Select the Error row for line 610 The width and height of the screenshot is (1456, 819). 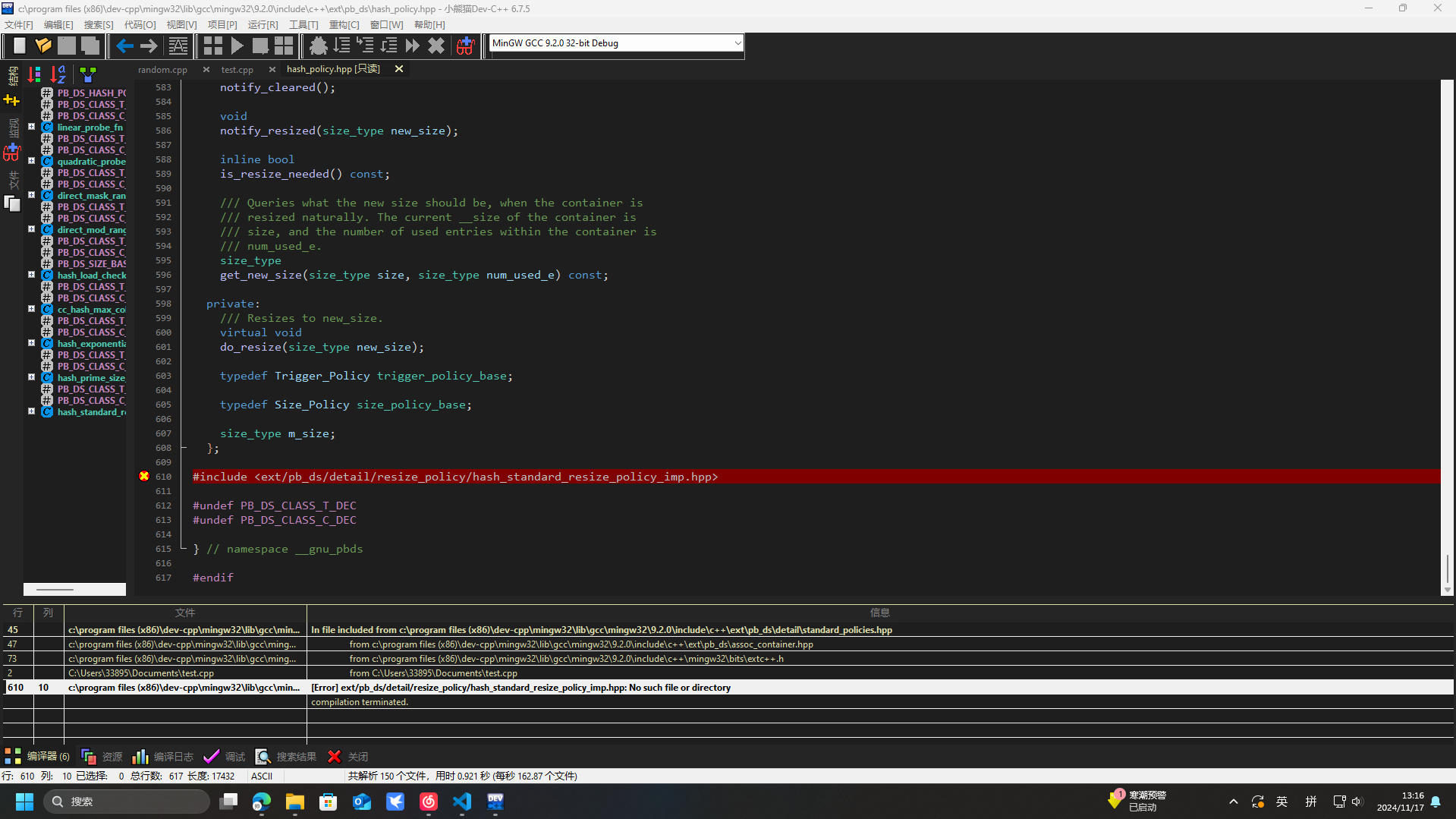tap(728, 687)
